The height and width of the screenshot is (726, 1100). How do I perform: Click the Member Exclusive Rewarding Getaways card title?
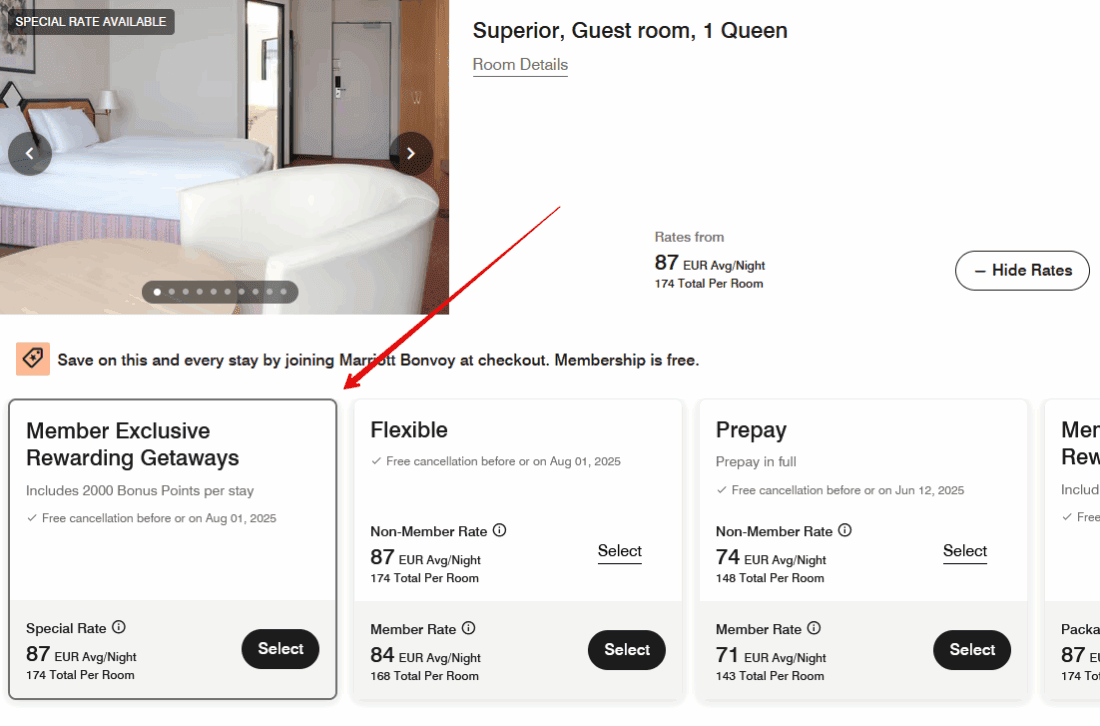click(132, 444)
